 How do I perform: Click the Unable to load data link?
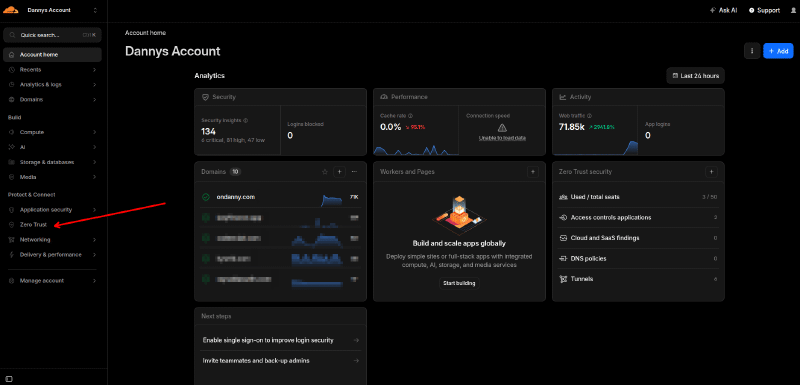tap(502, 138)
